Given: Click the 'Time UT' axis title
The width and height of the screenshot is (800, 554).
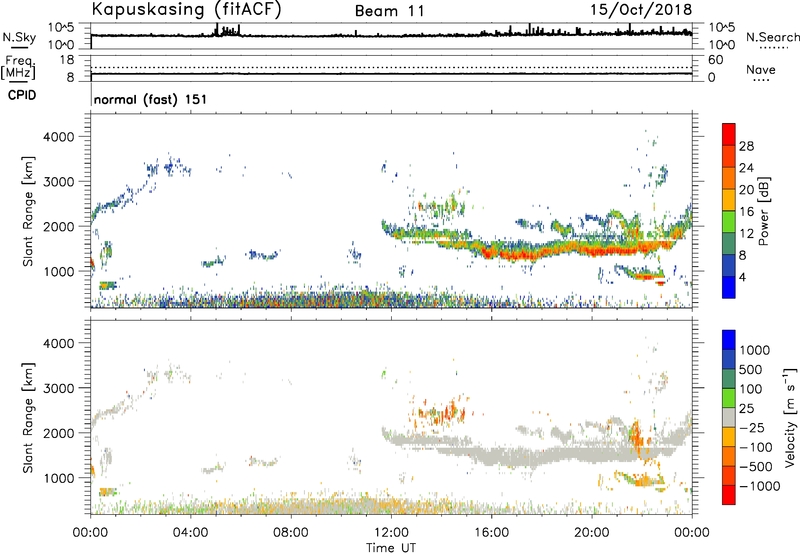Looking at the screenshot, I should coord(391,548).
